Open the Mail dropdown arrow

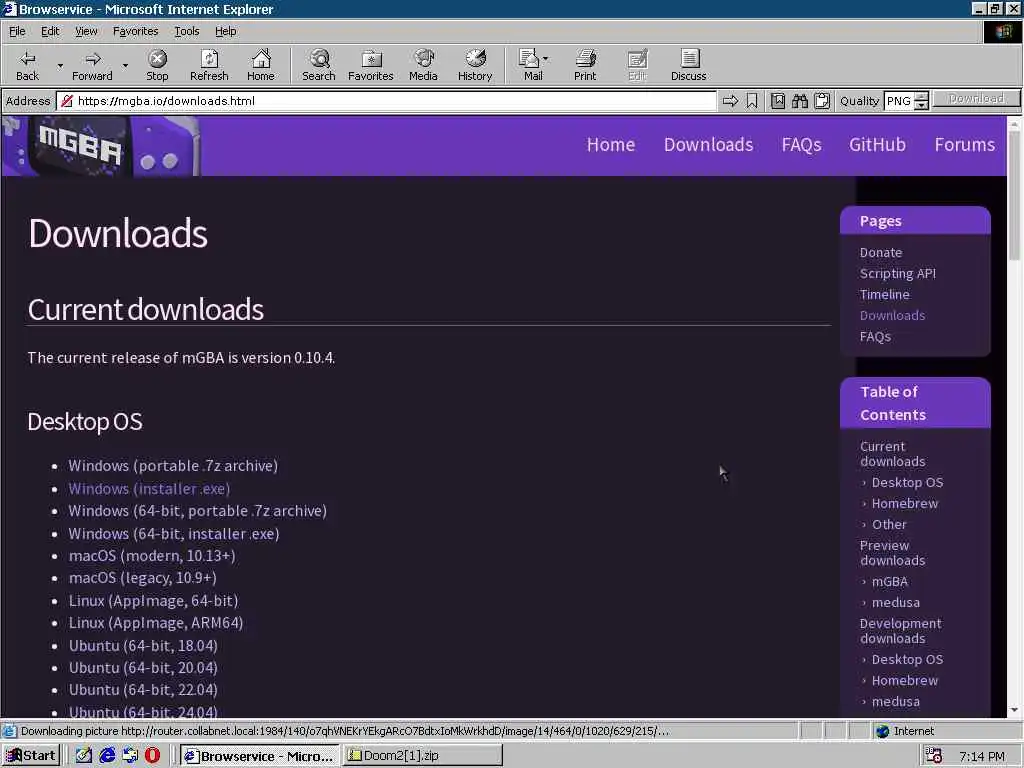click(x=545, y=59)
